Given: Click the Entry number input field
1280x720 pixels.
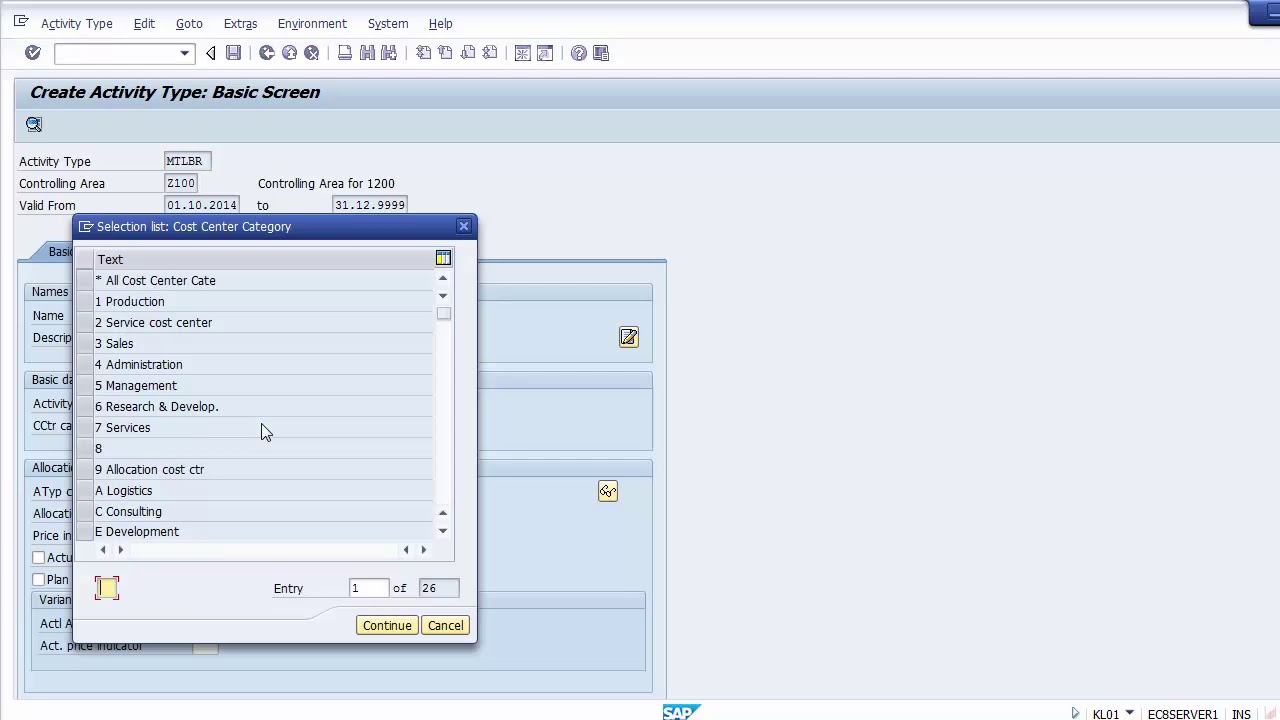Looking at the screenshot, I should (x=369, y=588).
